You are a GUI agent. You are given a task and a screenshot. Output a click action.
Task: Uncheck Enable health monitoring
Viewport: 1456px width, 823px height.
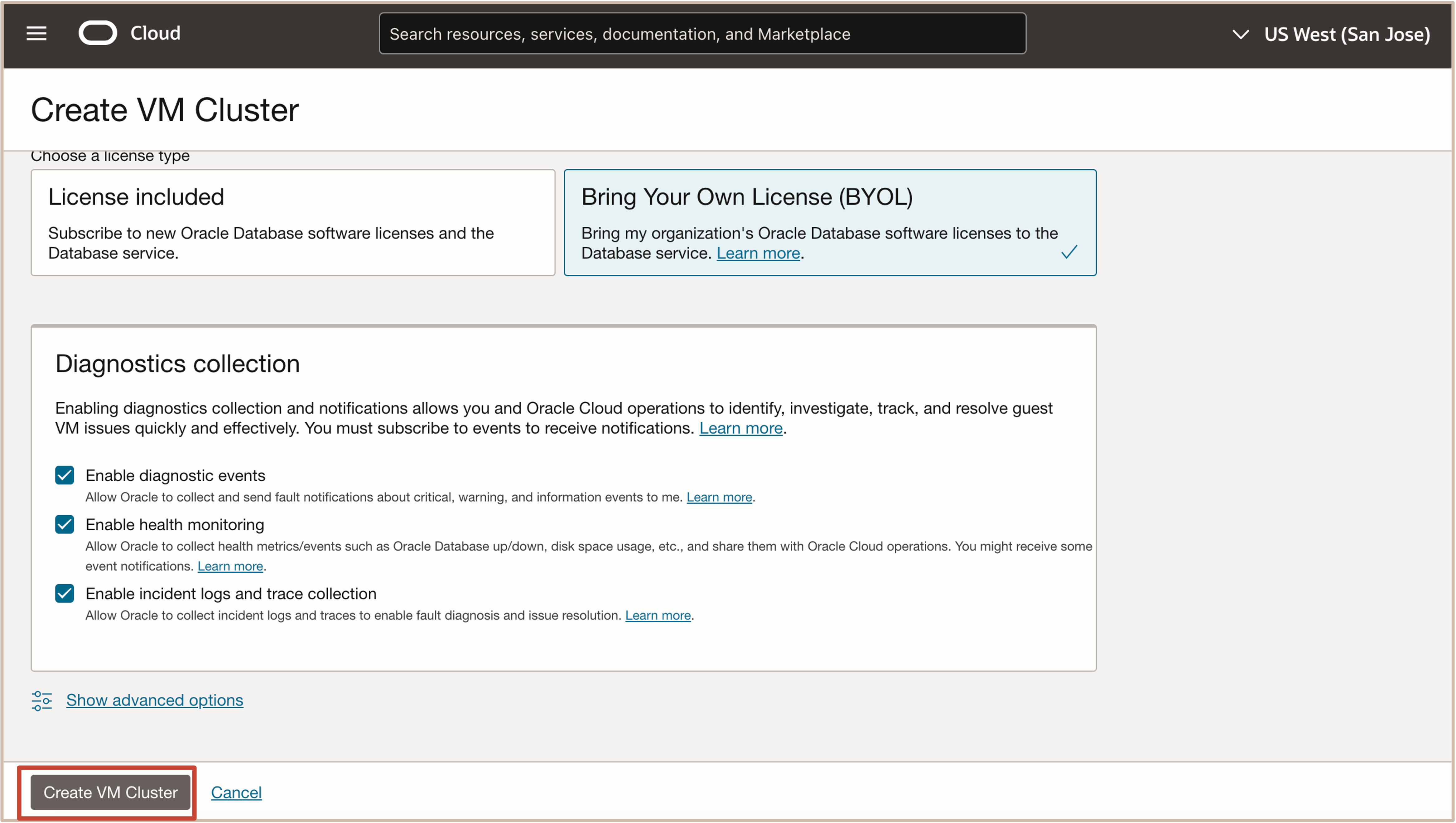pos(65,525)
